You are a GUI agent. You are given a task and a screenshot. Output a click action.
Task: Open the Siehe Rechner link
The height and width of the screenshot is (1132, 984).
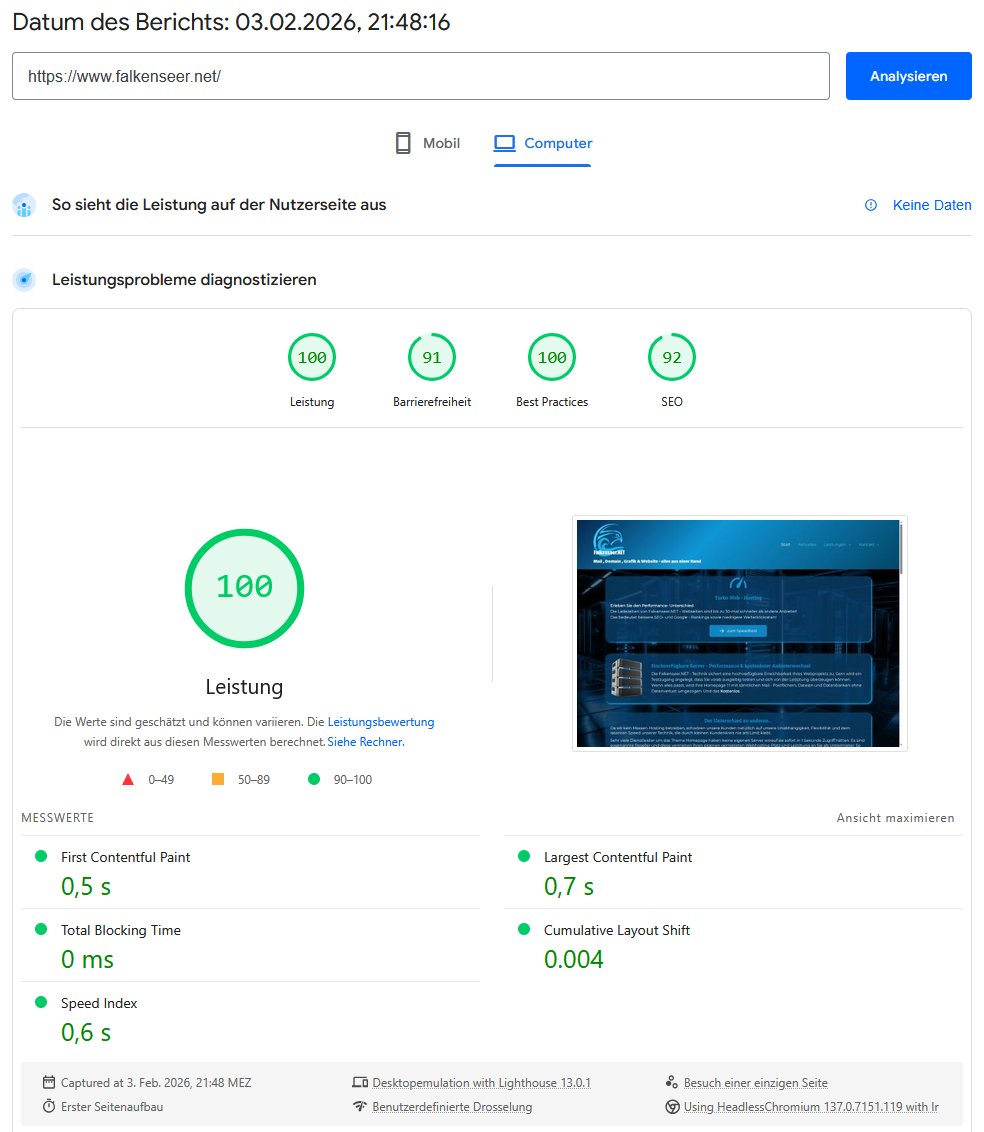(365, 742)
